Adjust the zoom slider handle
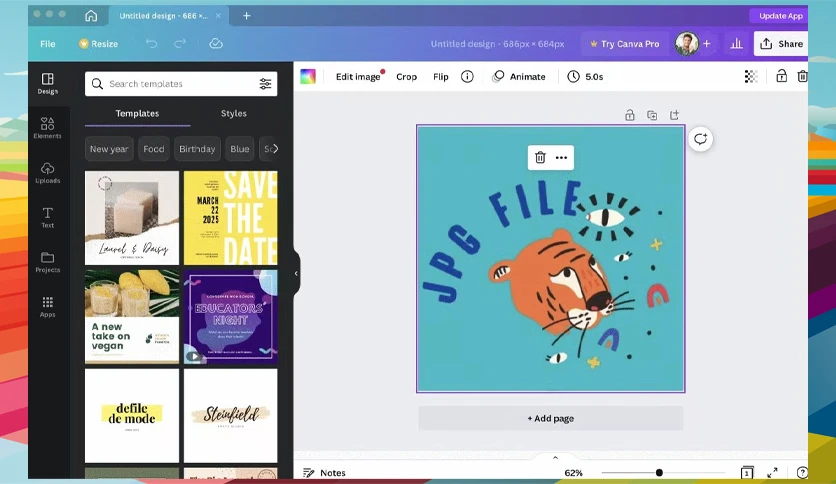This screenshot has width=836, height=484. point(659,473)
